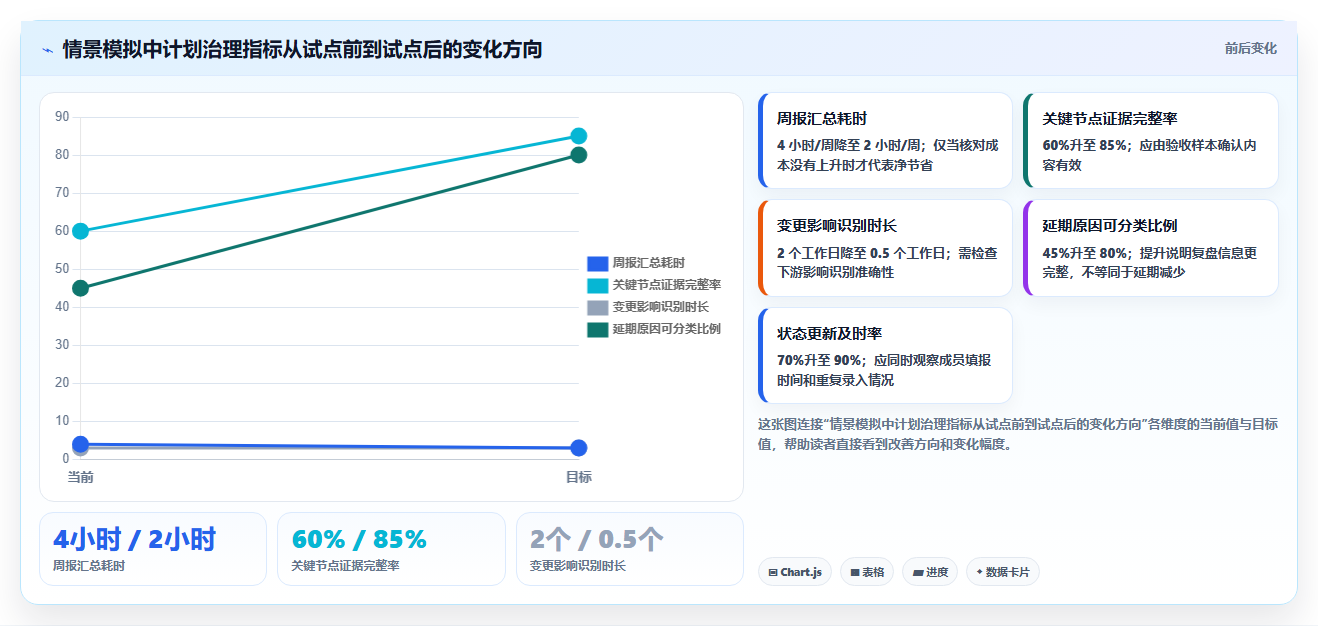Click legend label 变更影响识别时长
The height and width of the screenshot is (626, 1318).
[660, 307]
